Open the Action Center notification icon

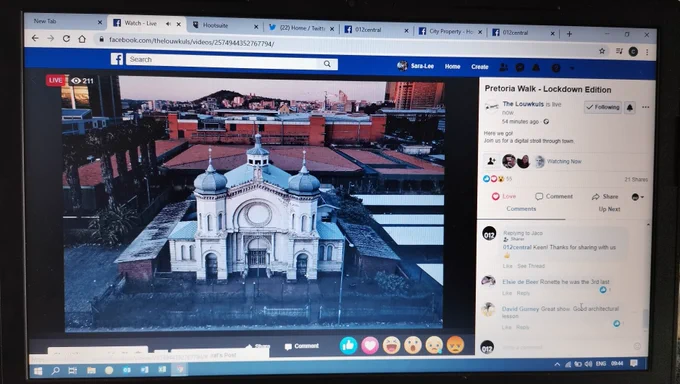point(634,363)
